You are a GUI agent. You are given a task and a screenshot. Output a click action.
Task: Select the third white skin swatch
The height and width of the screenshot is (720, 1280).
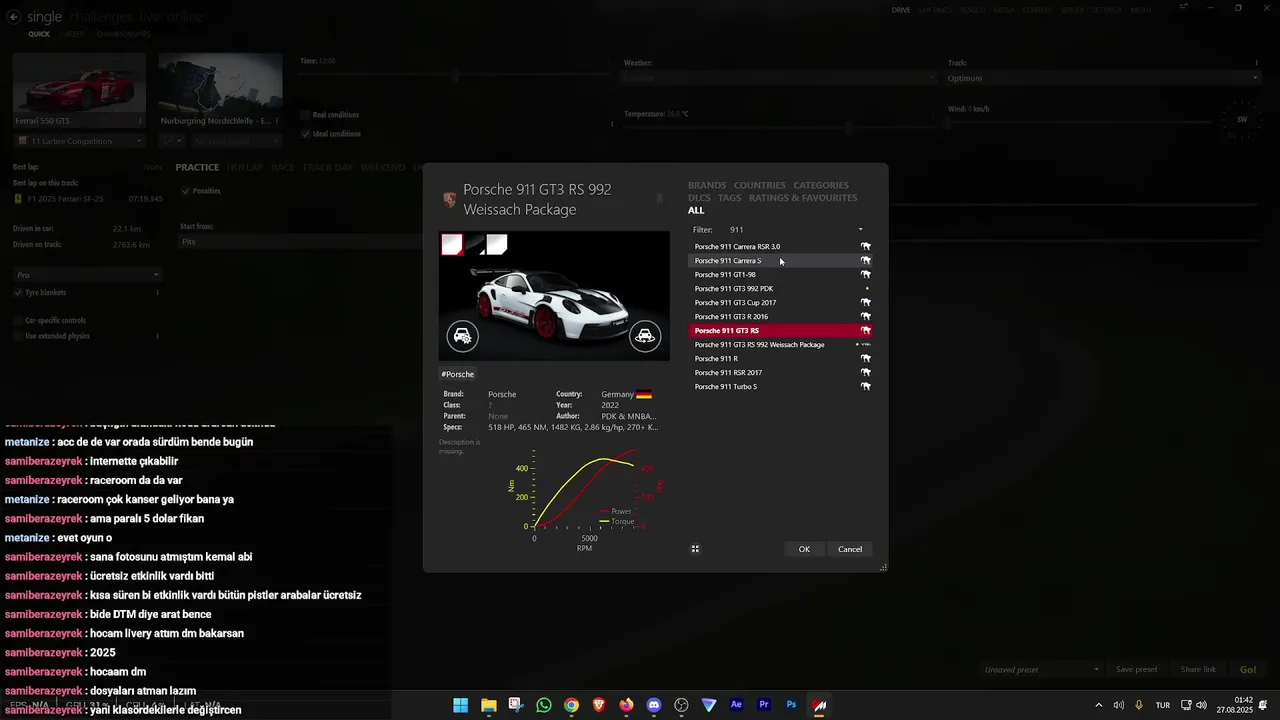[x=497, y=245]
